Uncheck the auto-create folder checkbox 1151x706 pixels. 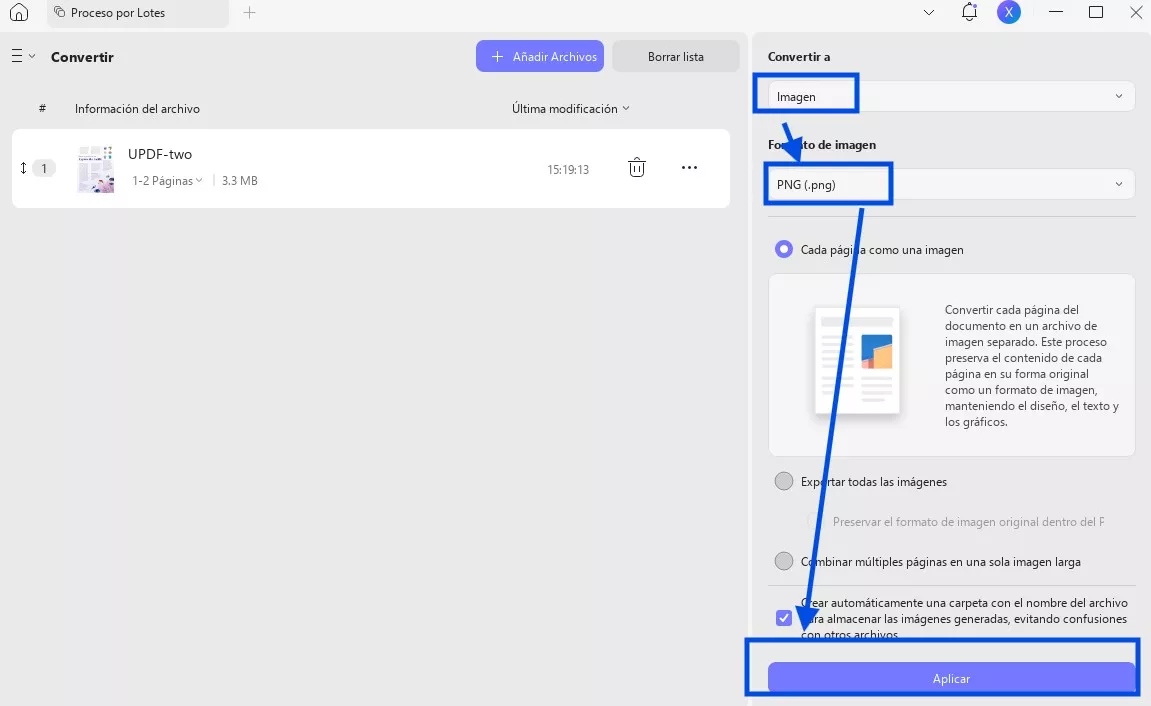[x=784, y=618]
